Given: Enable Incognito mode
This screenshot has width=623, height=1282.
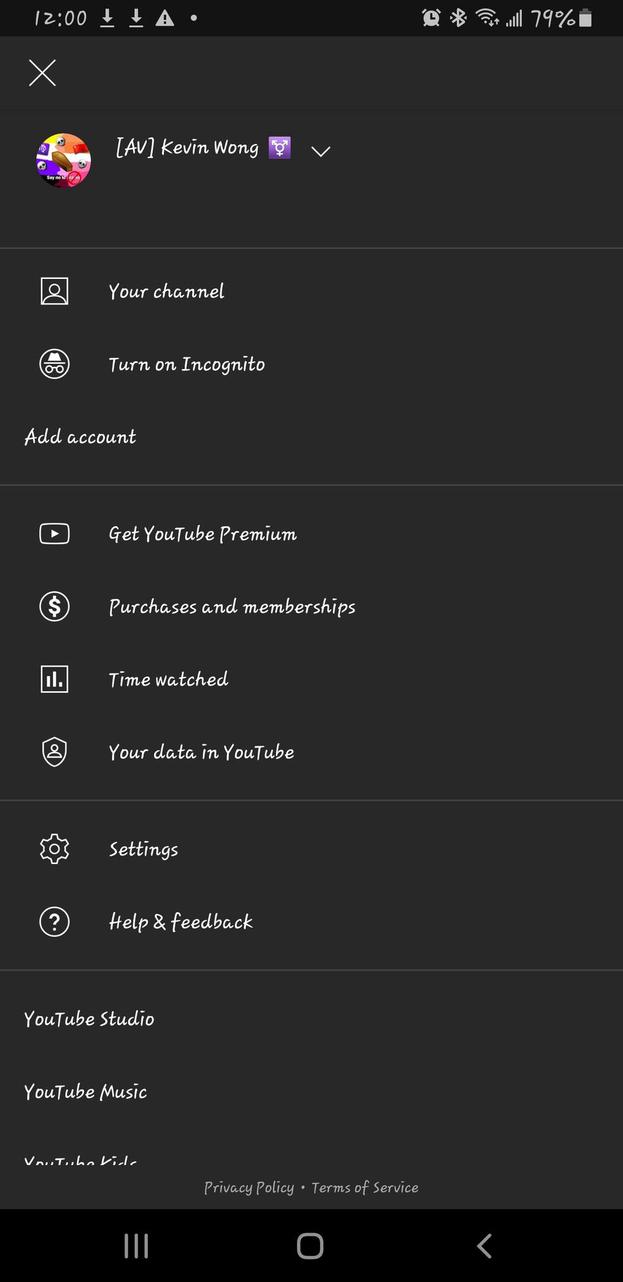Looking at the screenshot, I should (186, 364).
